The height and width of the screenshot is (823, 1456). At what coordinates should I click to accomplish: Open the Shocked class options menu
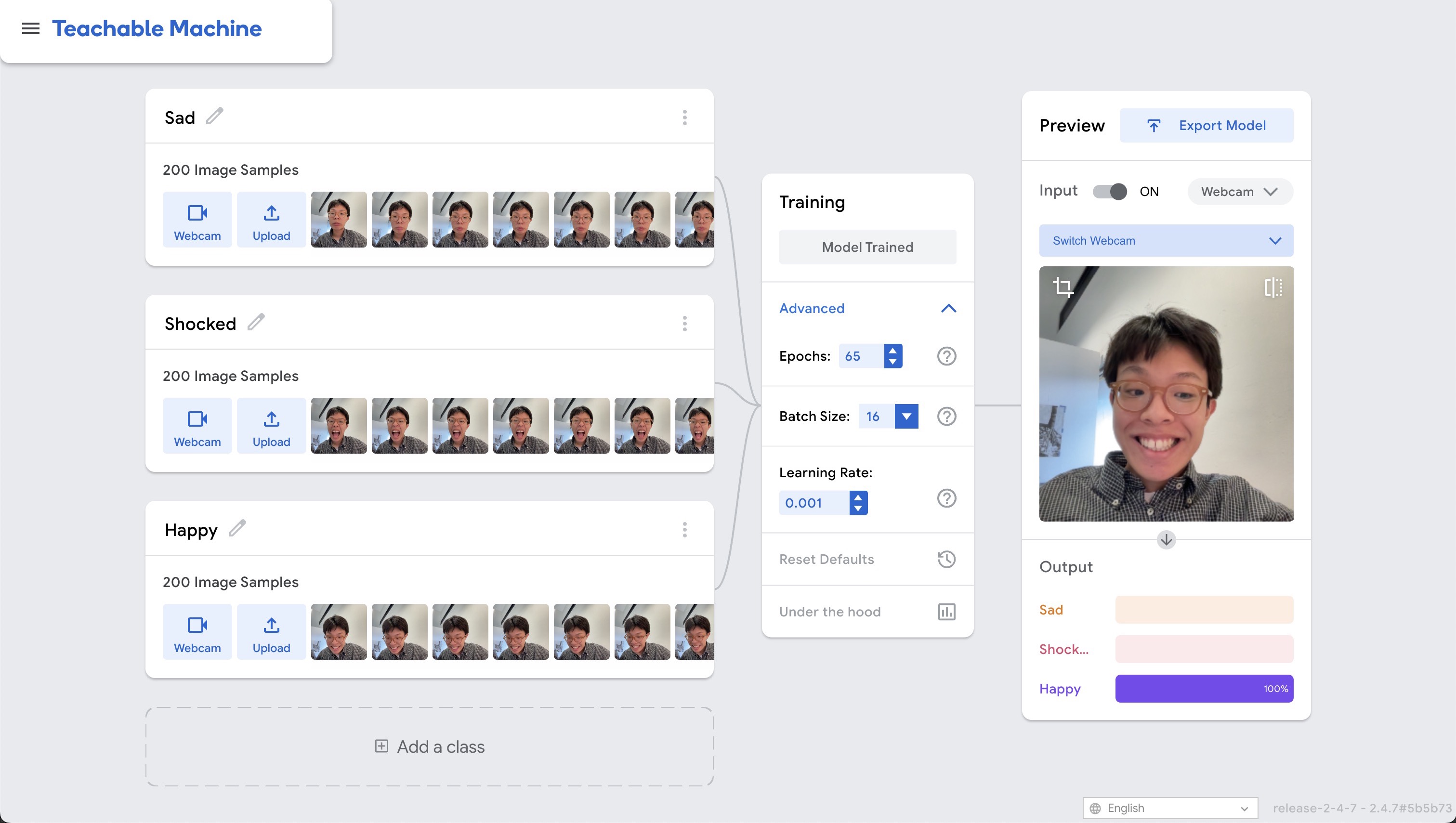(684, 324)
